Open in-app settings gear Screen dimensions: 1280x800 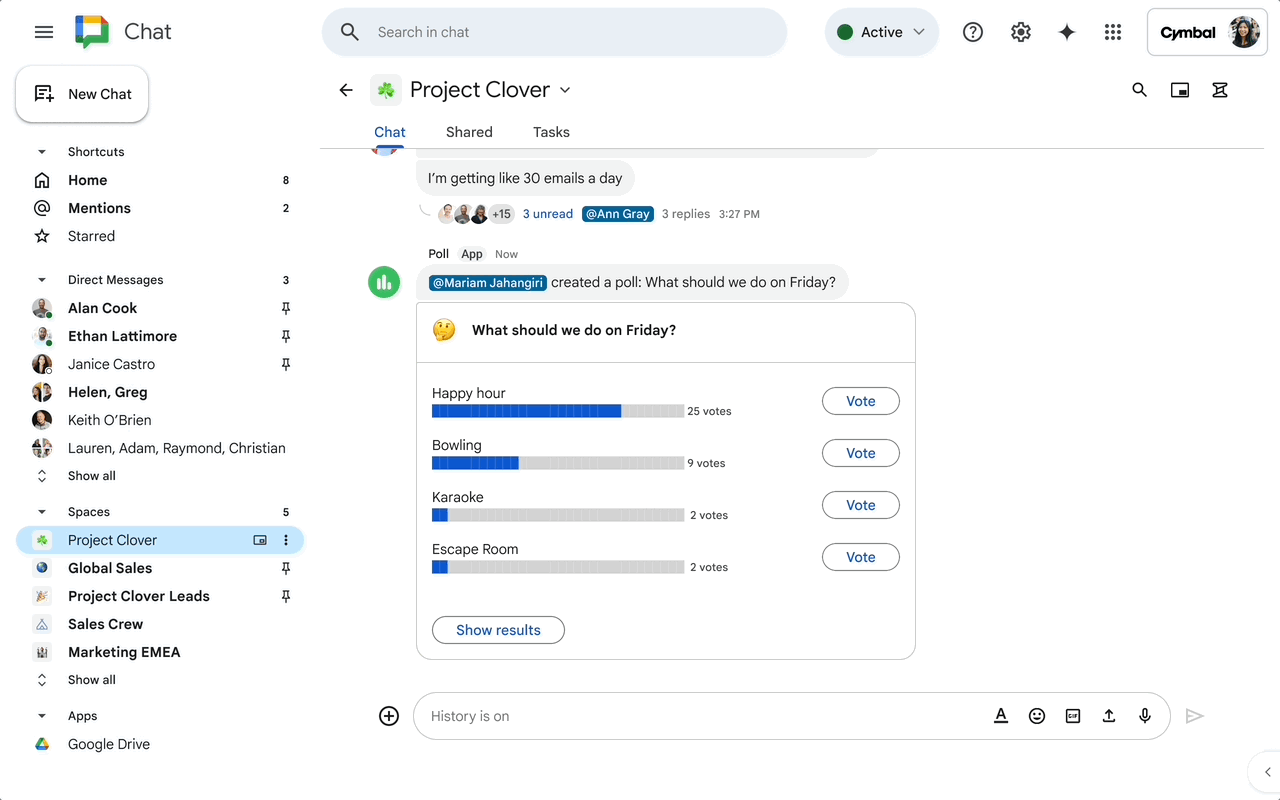point(1020,31)
